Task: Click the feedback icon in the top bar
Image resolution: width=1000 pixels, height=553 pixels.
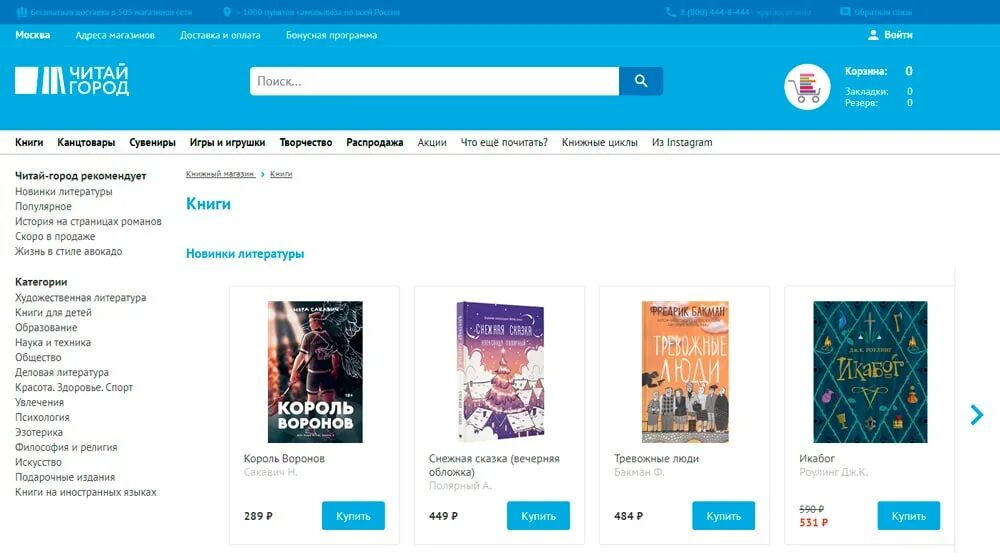Action: (x=845, y=11)
